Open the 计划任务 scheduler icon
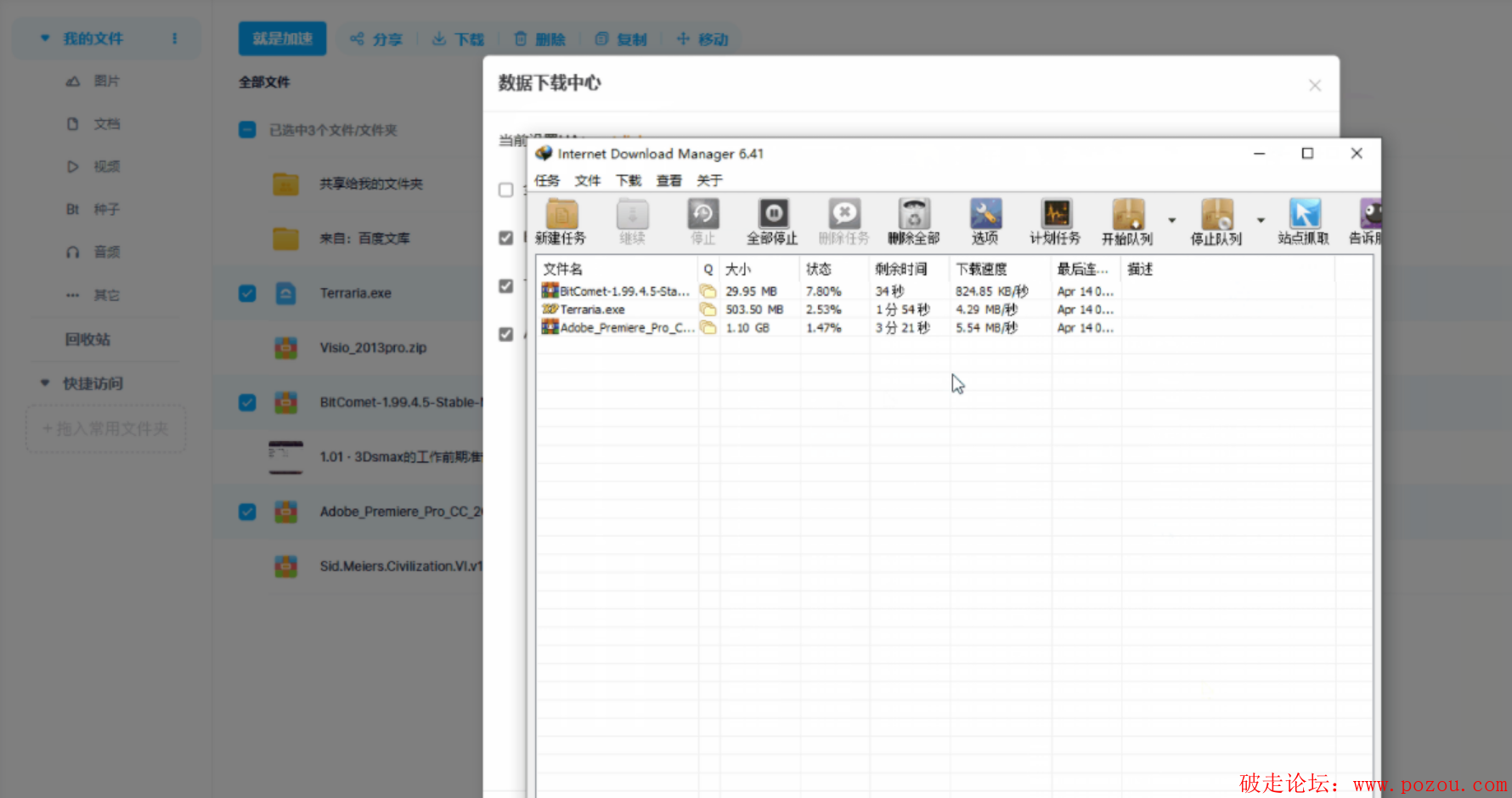Viewport: 1512px width, 798px height. click(1056, 214)
